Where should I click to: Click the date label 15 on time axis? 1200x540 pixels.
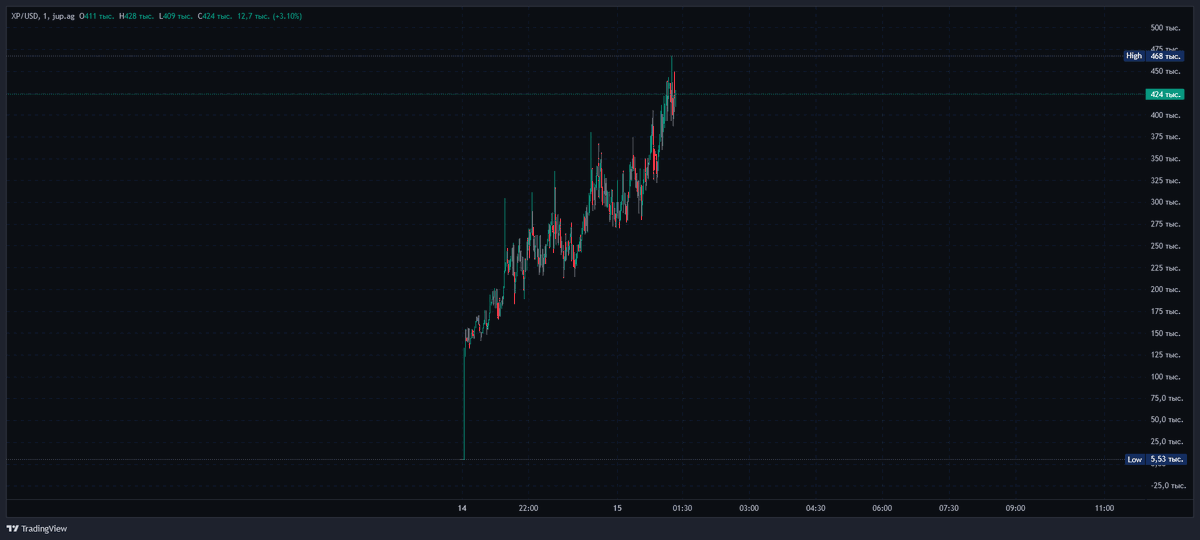pos(617,509)
